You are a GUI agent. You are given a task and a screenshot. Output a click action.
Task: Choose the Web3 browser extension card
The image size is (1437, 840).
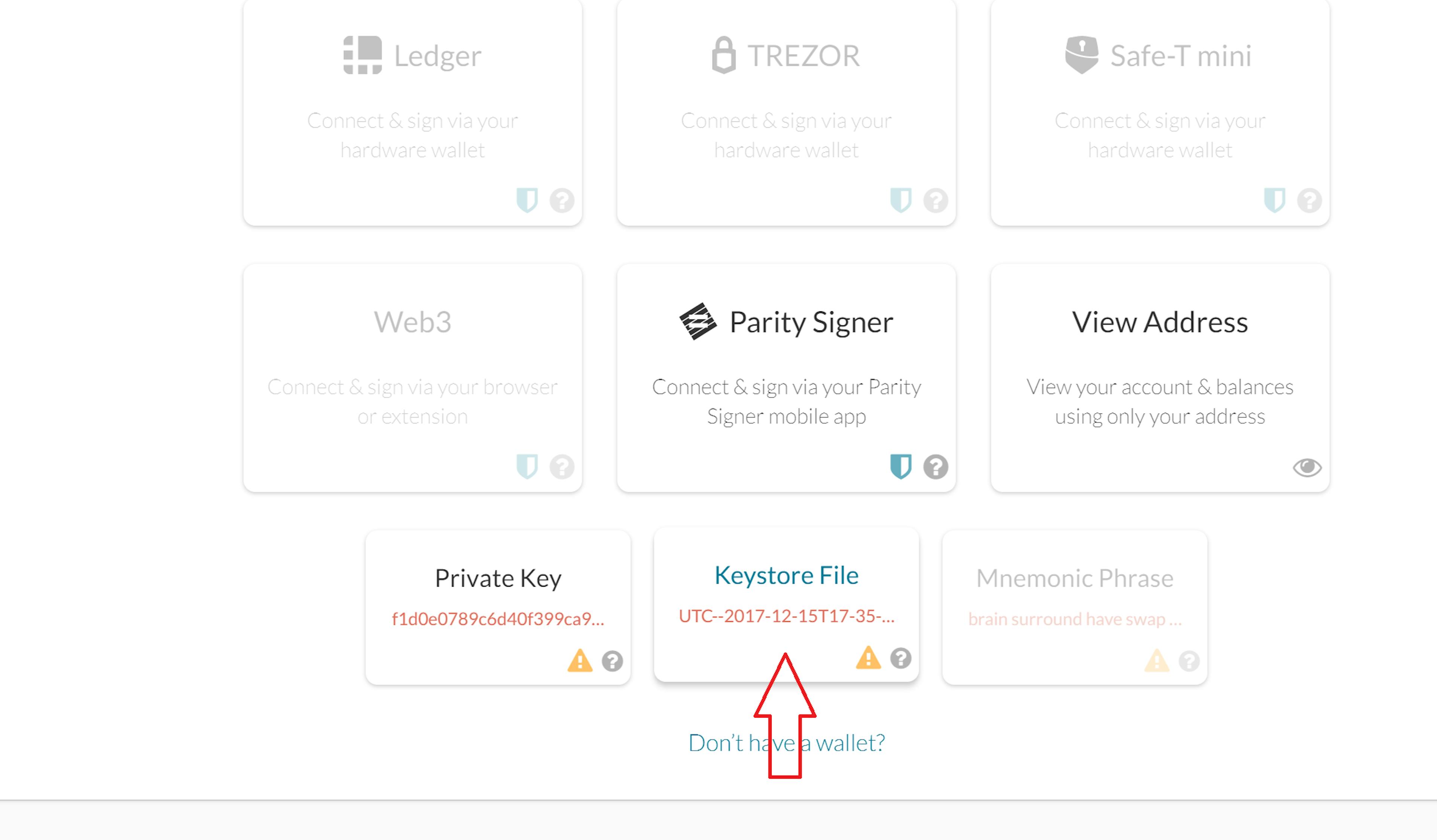(x=412, y=378)
